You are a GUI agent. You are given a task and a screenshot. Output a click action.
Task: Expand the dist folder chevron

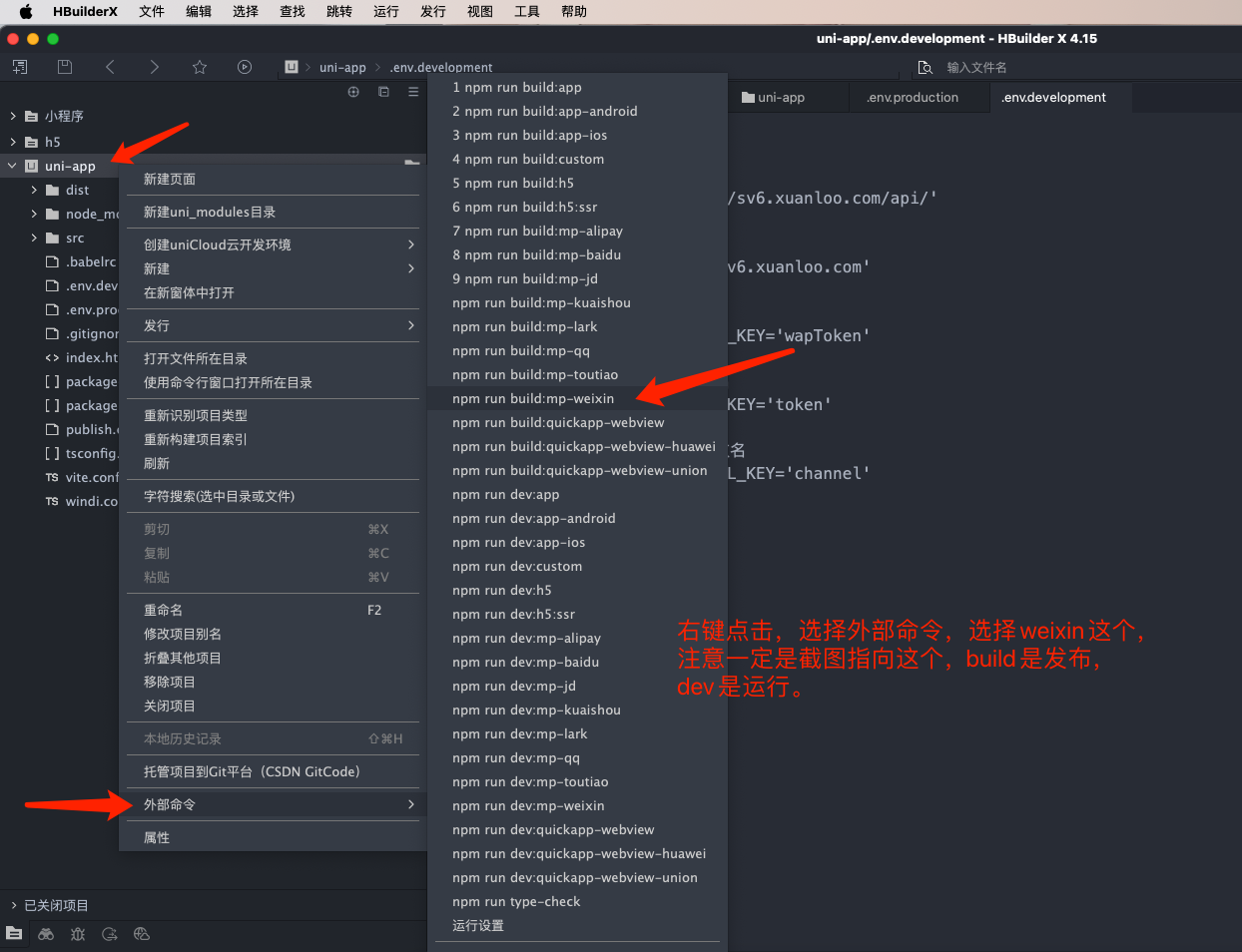tap(34, 190)
